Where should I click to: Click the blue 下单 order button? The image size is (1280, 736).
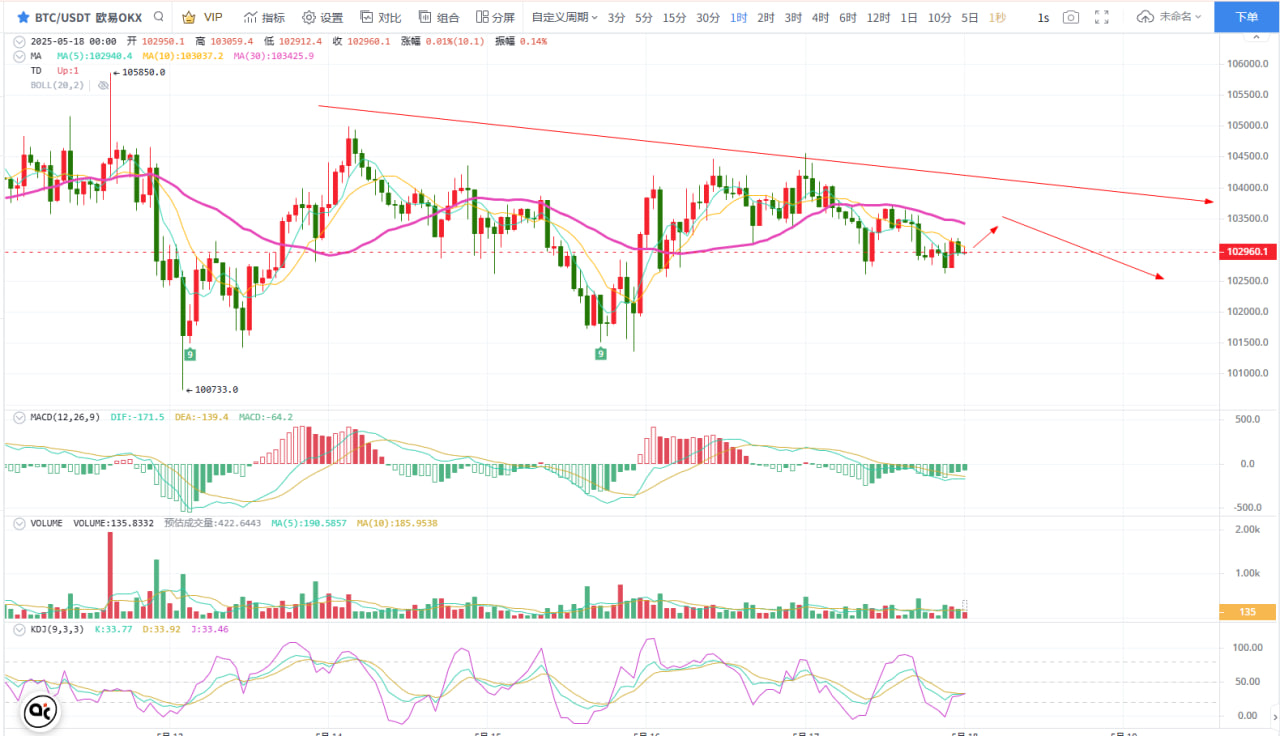coord(1247,17)
